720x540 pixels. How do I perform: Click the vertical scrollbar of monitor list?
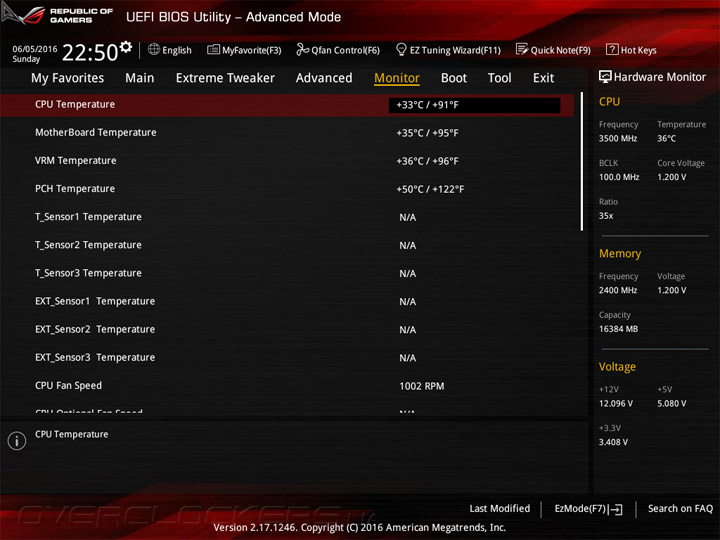tap(582, 161)
